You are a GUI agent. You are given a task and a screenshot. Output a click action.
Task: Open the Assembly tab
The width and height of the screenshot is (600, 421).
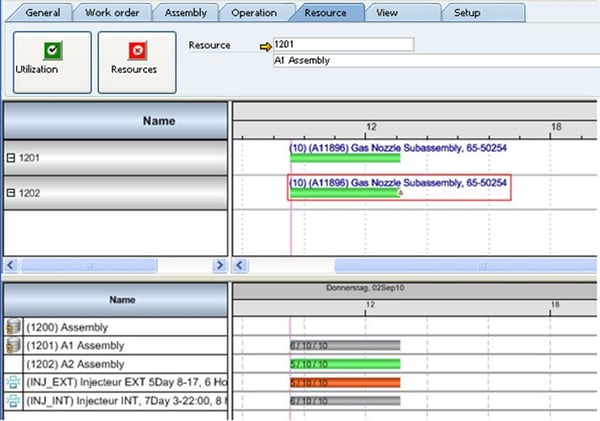tap(186, 13)
